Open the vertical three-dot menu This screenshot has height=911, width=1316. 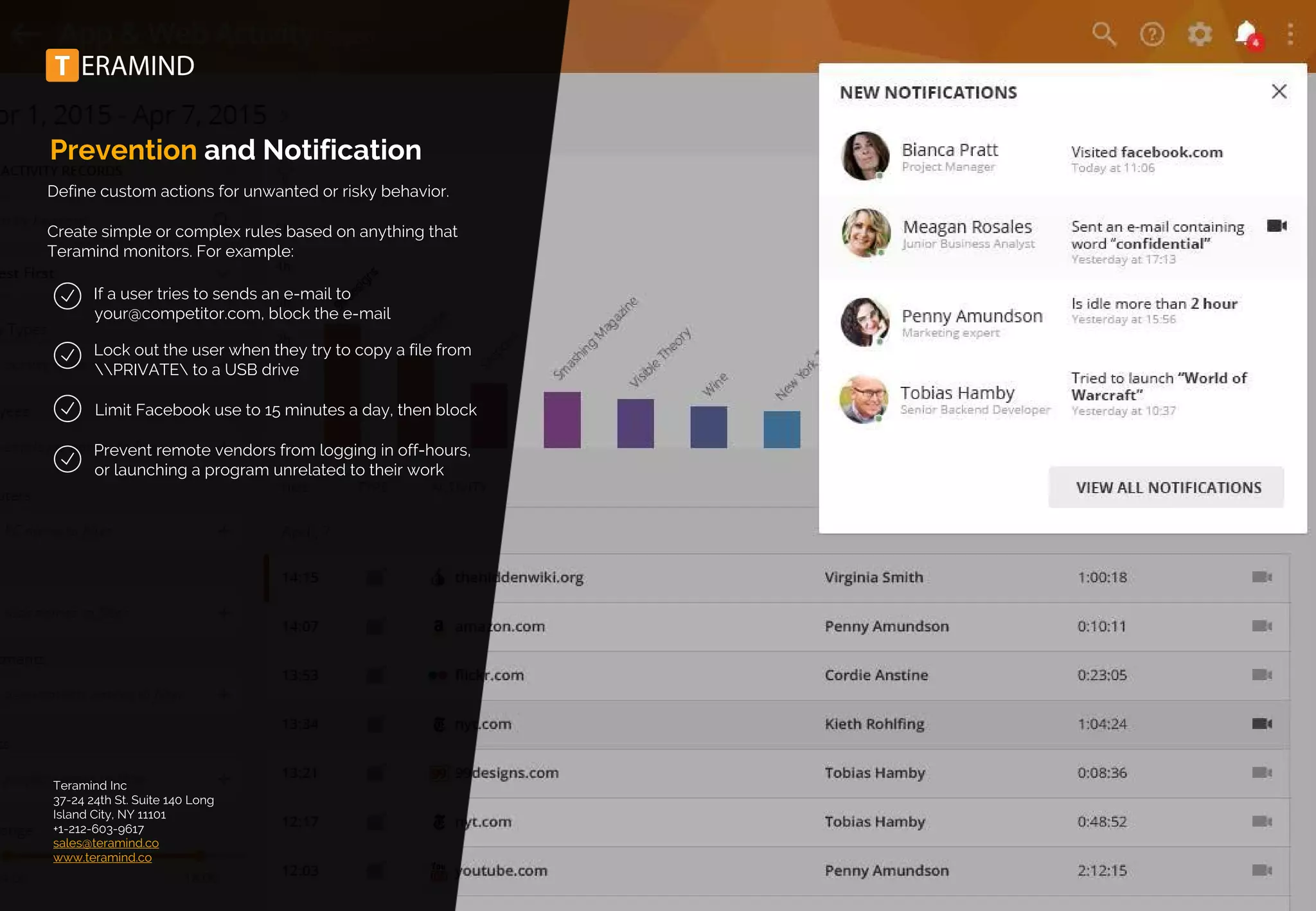pos(1290,34)
